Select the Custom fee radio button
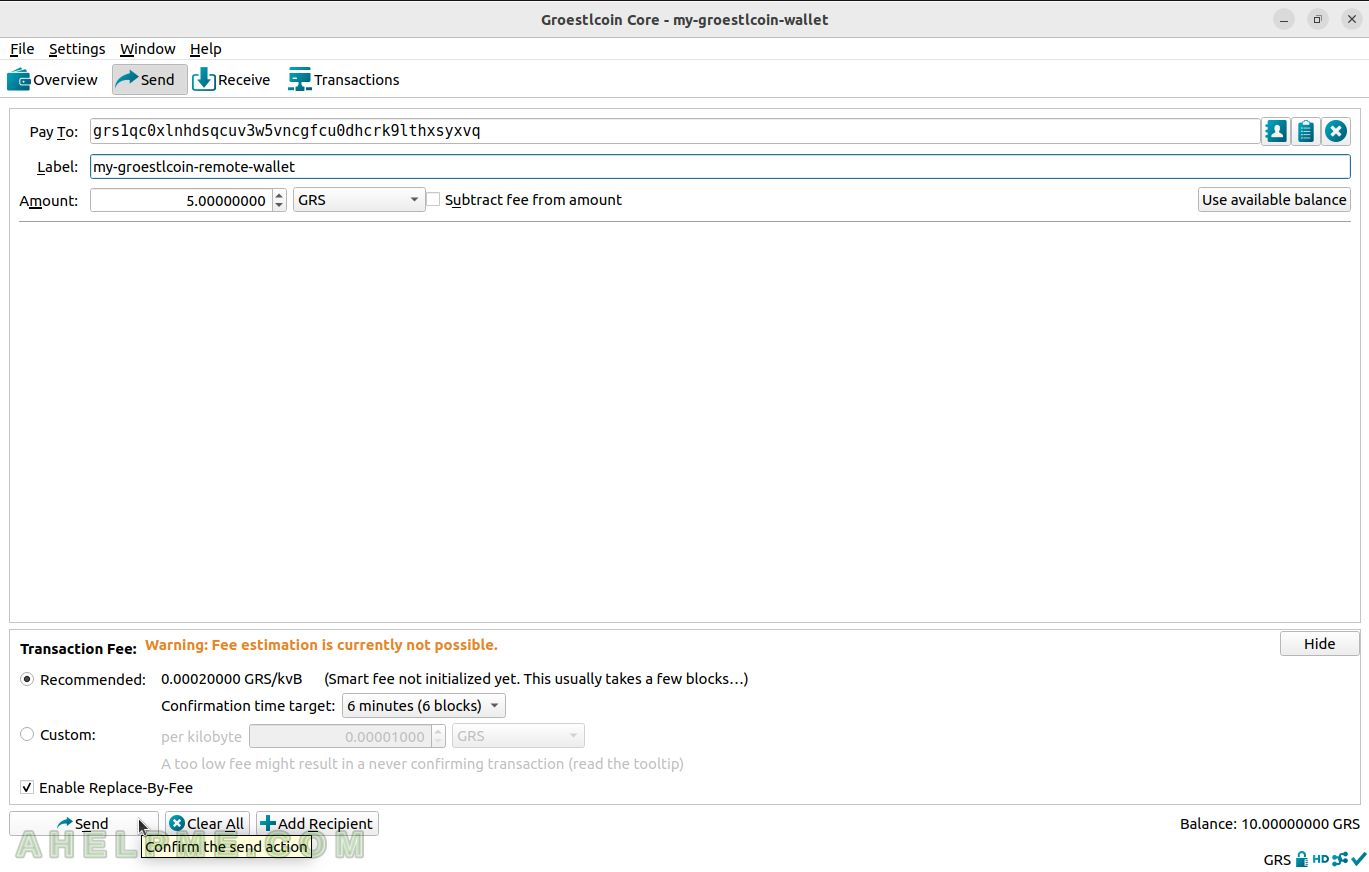 click(x=27, y=734)
